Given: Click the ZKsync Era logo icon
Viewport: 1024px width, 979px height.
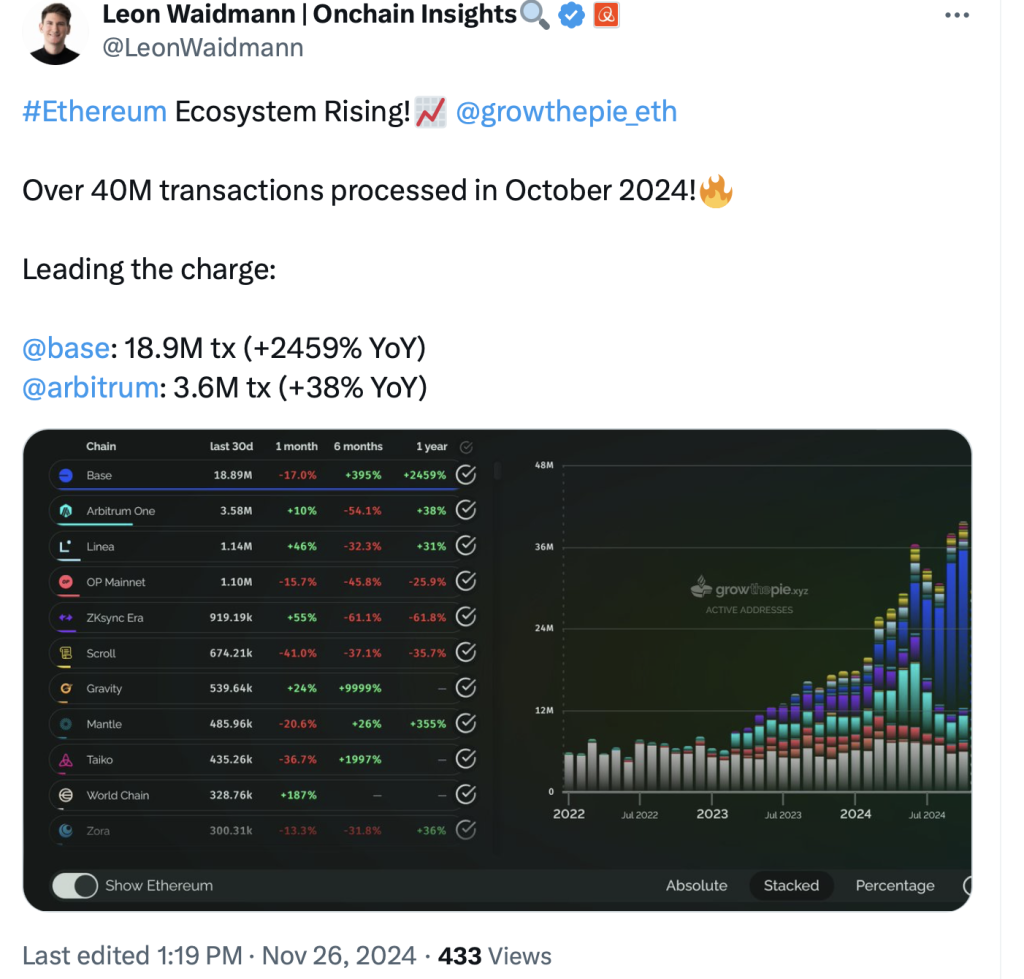Looking at the screenshot, I should 66,617.
